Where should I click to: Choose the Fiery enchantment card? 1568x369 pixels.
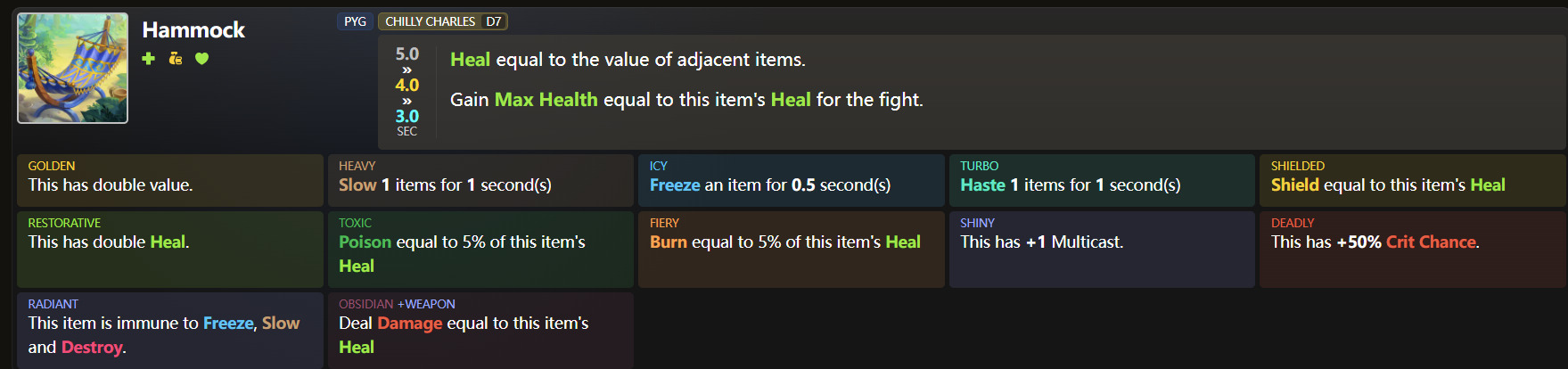[791, 249]
